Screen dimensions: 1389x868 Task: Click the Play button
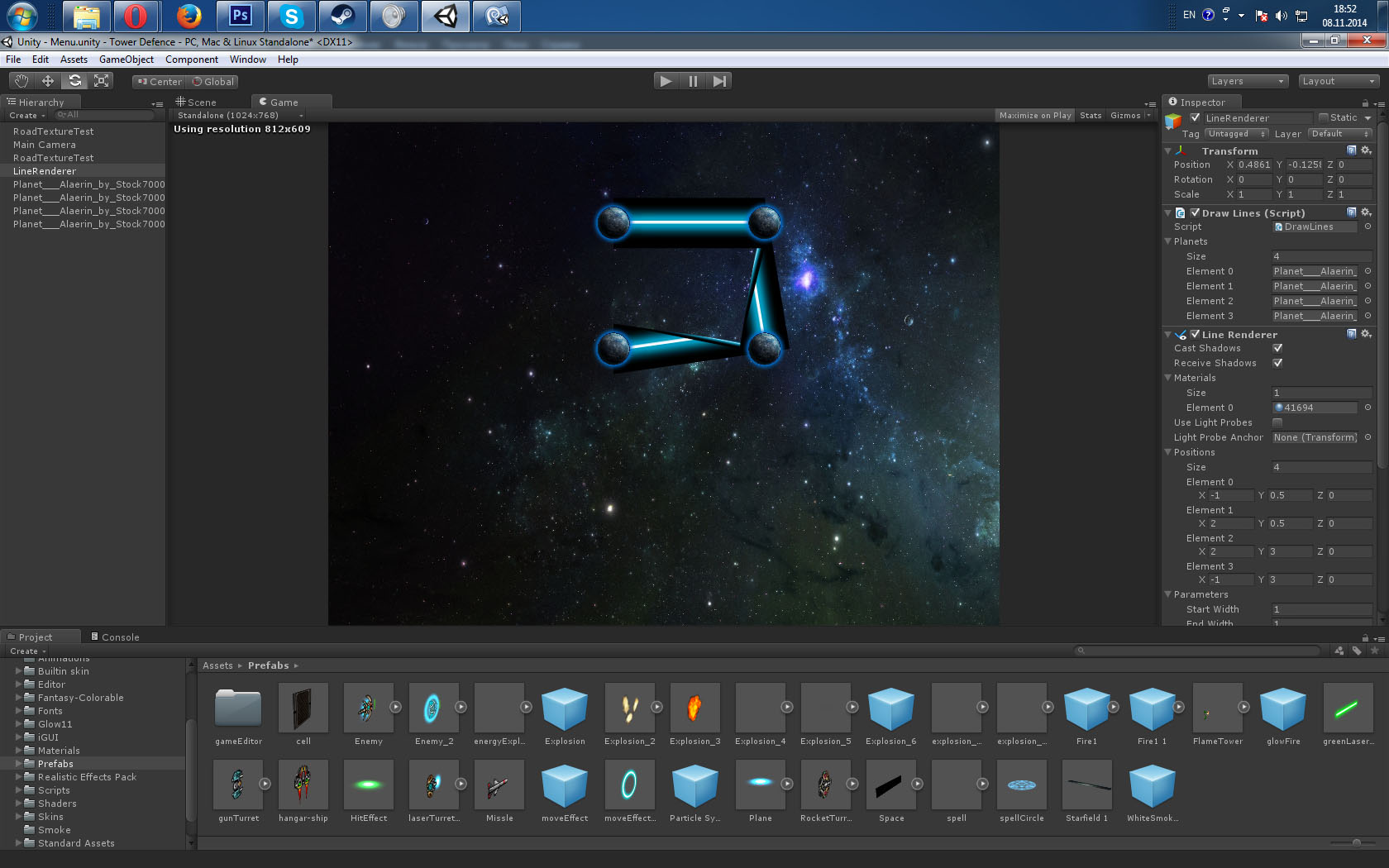tap(666, 81)
